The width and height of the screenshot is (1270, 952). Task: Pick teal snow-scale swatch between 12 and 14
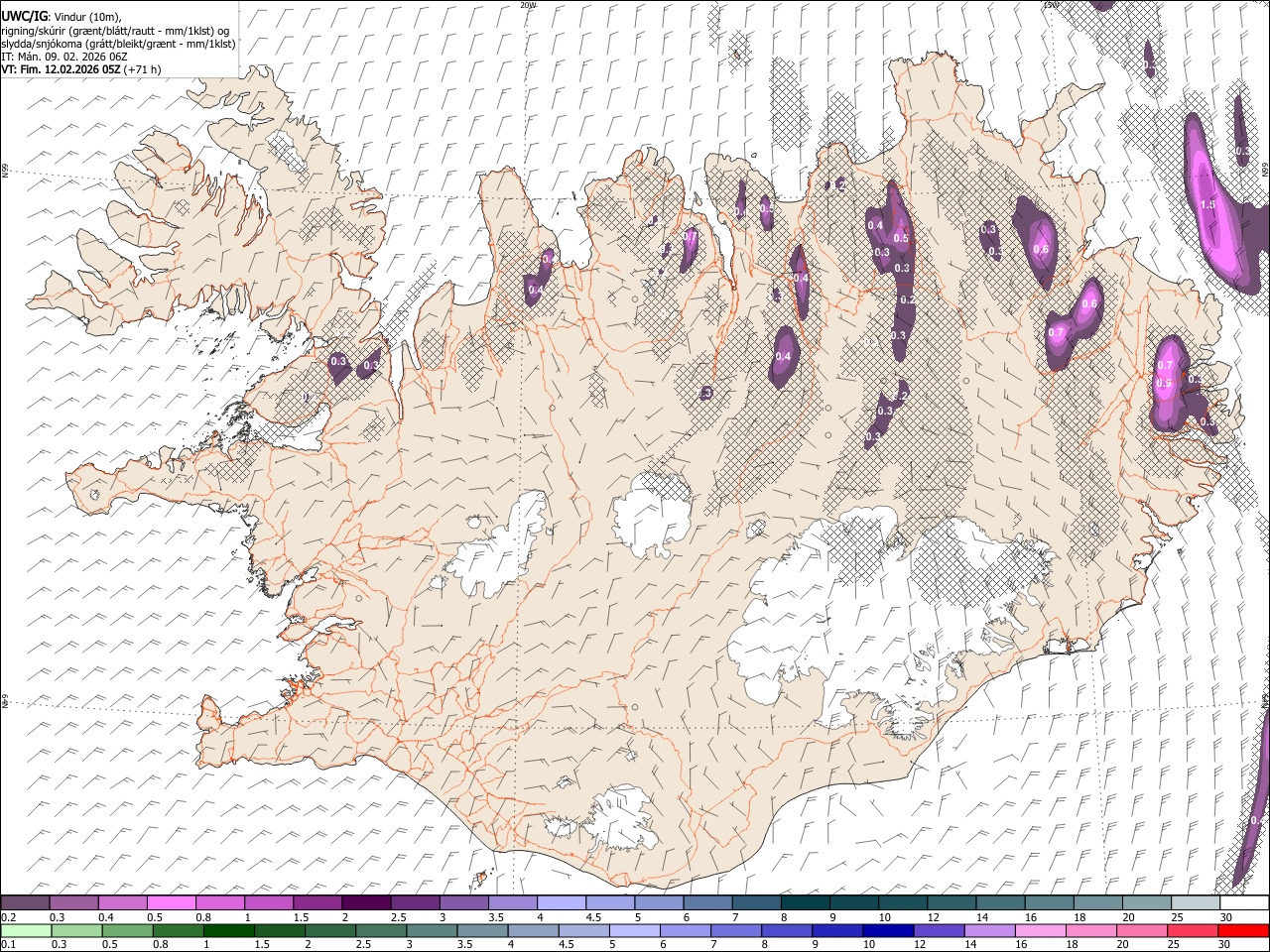coord(951,902)
